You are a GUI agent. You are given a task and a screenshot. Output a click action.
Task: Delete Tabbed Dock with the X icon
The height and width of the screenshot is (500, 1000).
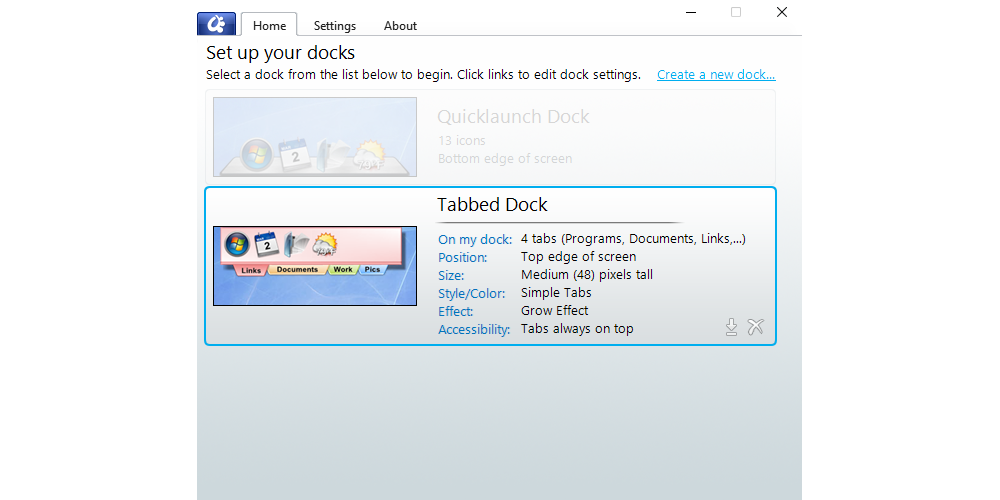[x=755, y=327]
